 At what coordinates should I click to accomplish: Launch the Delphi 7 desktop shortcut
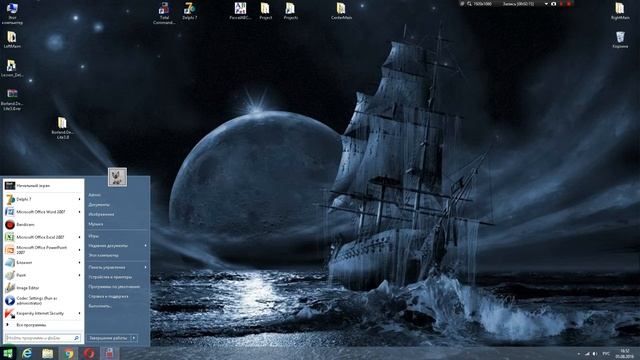(x=189, y=11)
